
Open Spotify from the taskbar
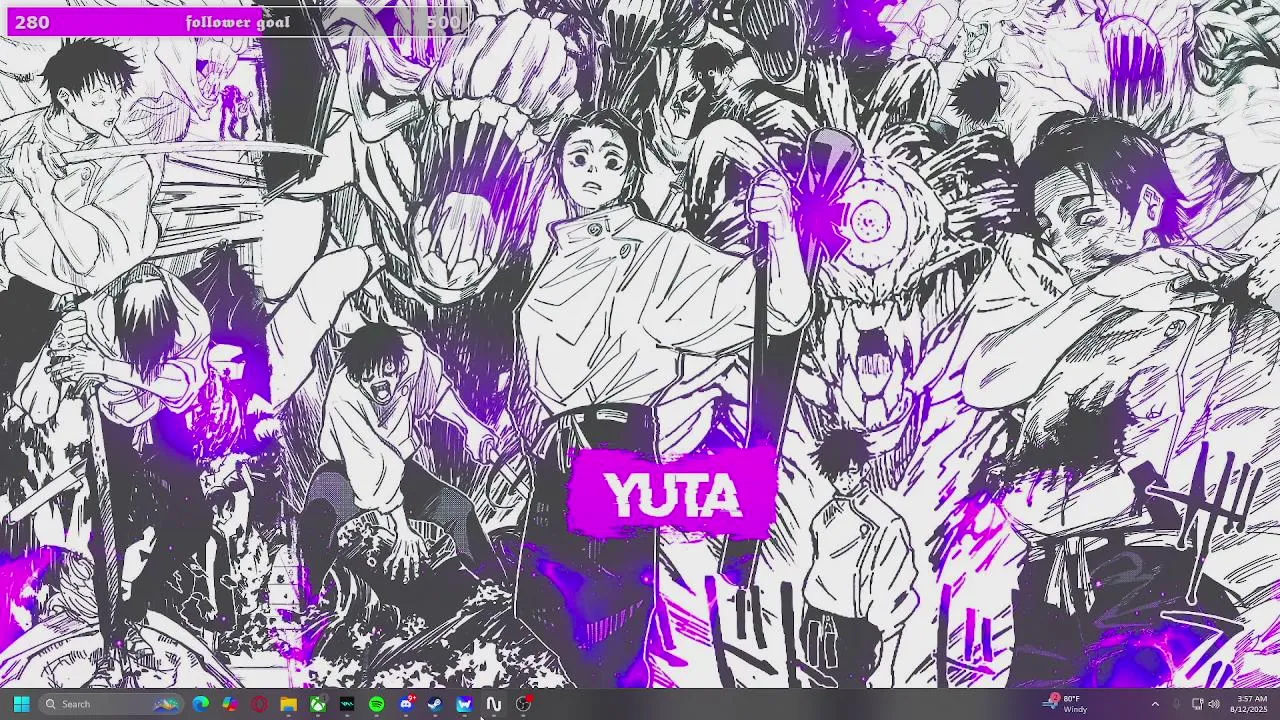376,704
